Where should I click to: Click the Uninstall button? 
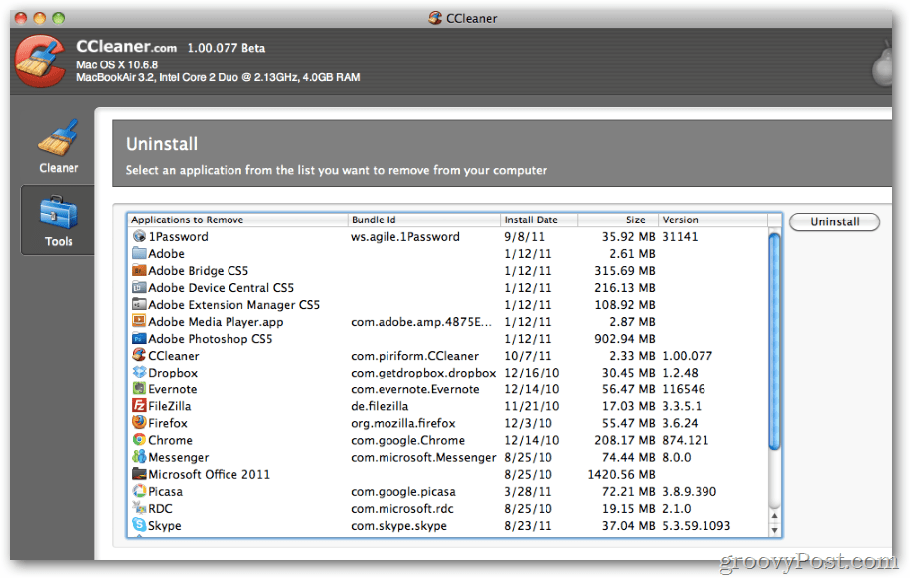[834, 222]
